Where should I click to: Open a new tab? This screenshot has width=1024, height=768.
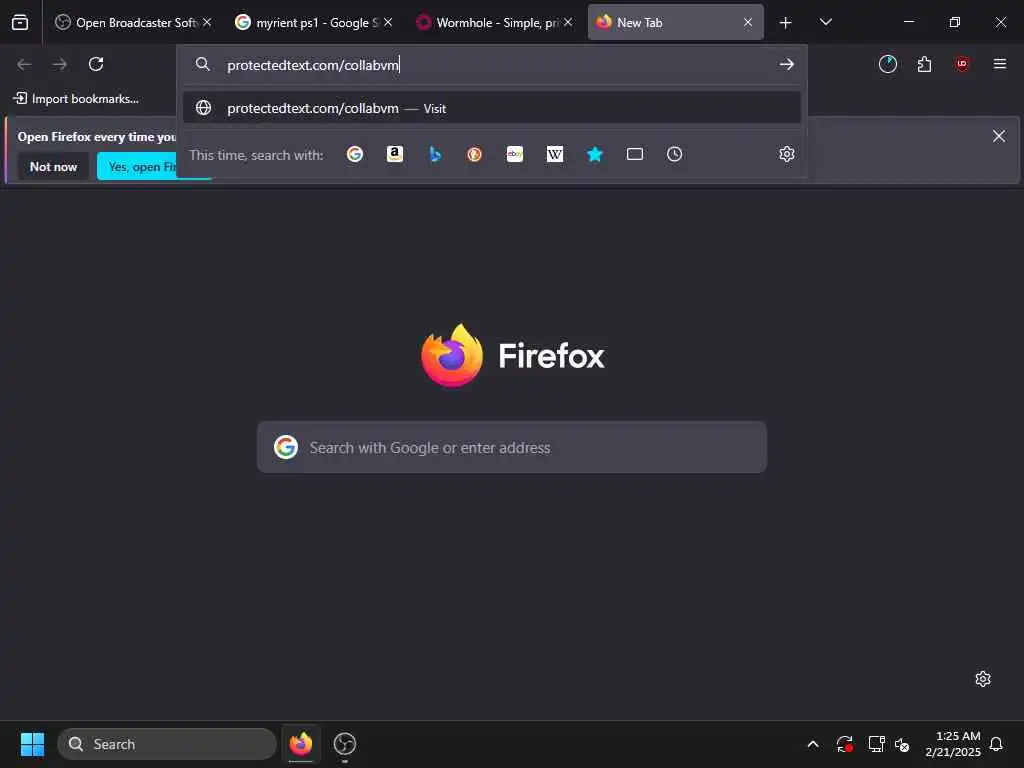click(x=785, y=23)
